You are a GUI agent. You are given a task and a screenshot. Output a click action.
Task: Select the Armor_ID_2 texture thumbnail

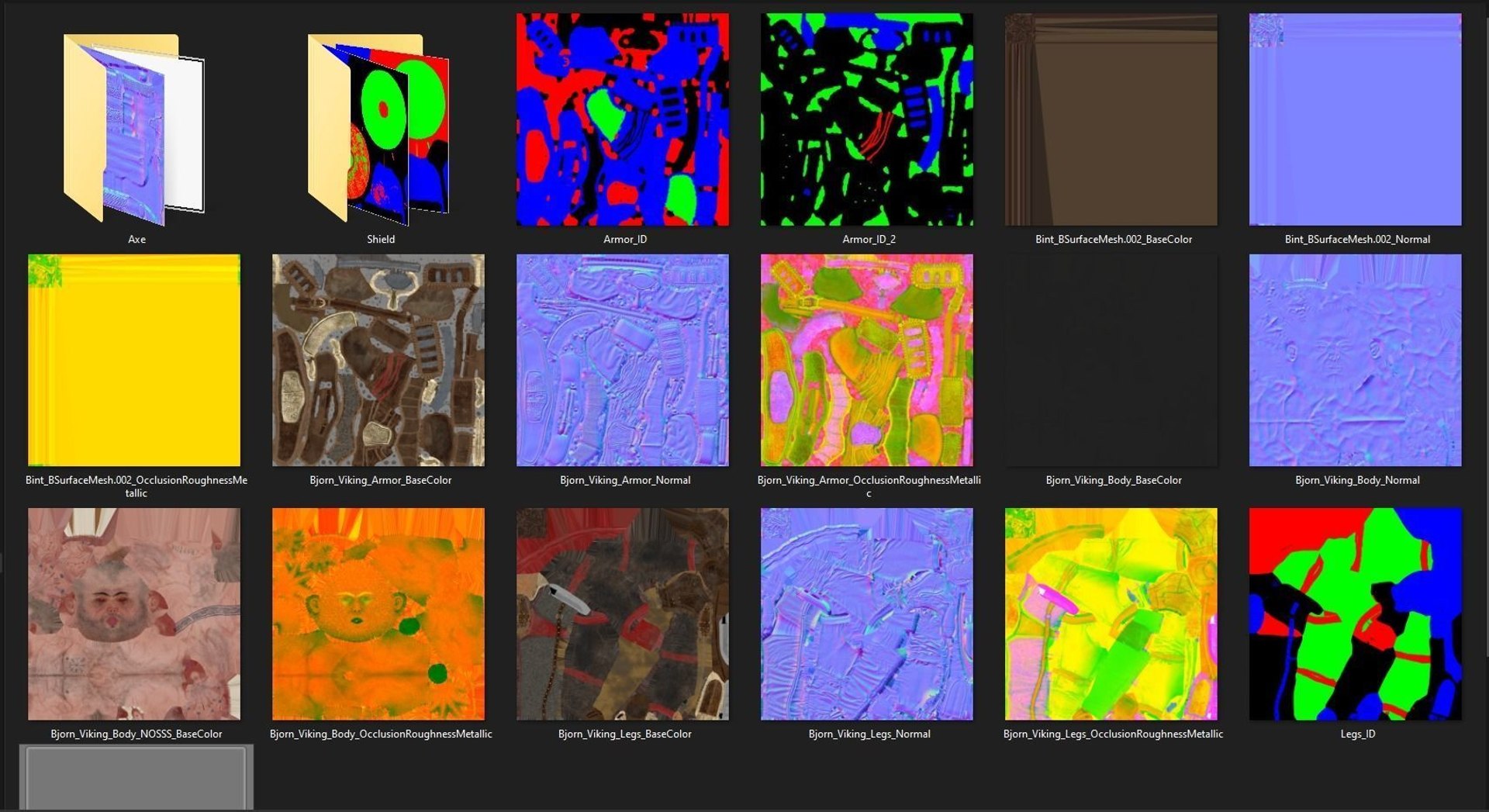(867, 119)
